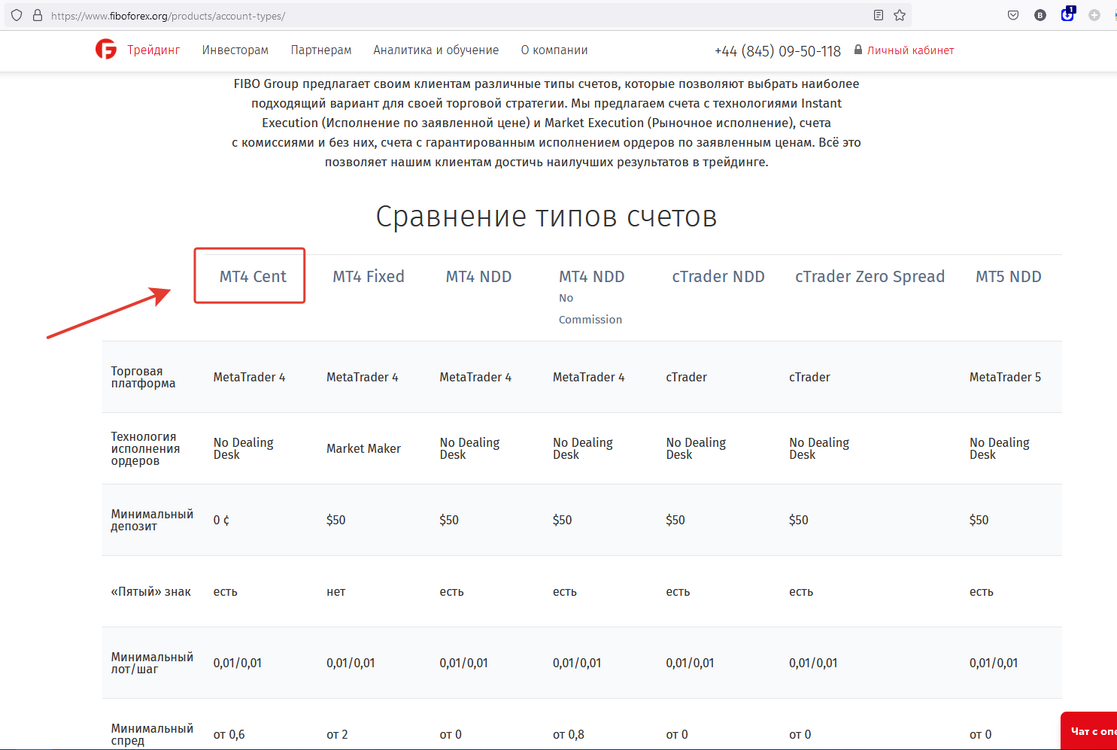Open the О компании menu
Viewport: 1117px width, 750px height.
(x=554, y=50)
